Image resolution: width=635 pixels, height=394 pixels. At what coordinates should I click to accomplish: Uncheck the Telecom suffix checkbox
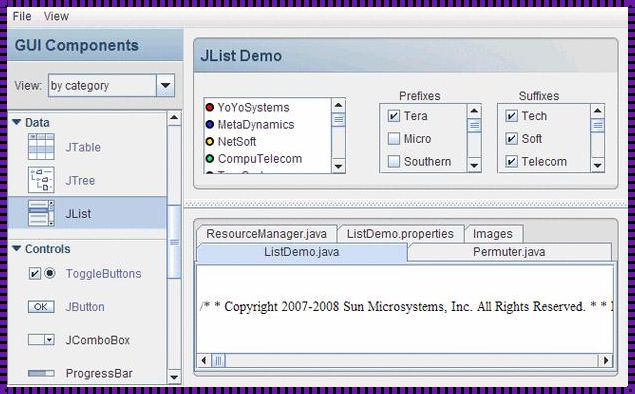pos(511,162)
